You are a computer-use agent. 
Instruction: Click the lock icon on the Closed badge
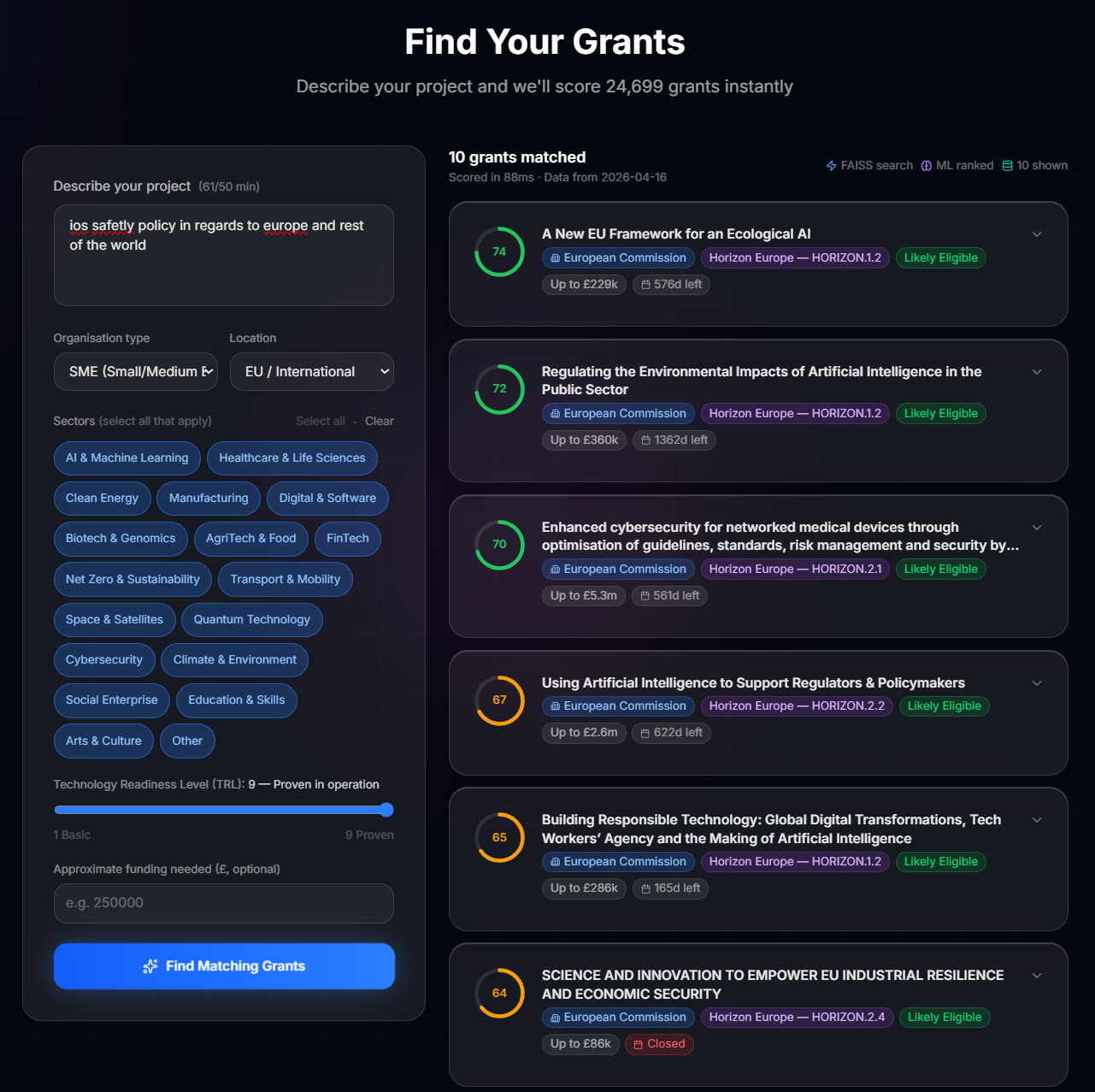638,1044
